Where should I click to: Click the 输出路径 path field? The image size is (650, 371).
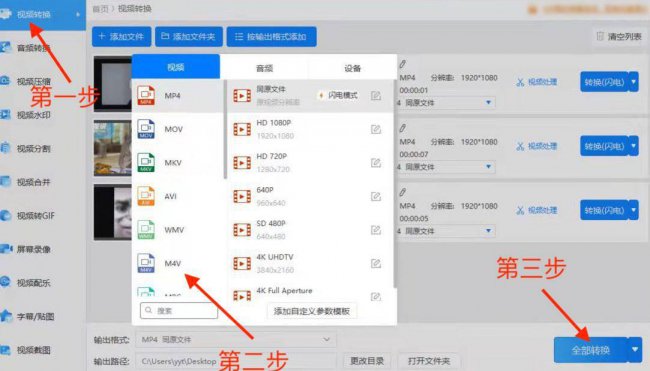236,361
